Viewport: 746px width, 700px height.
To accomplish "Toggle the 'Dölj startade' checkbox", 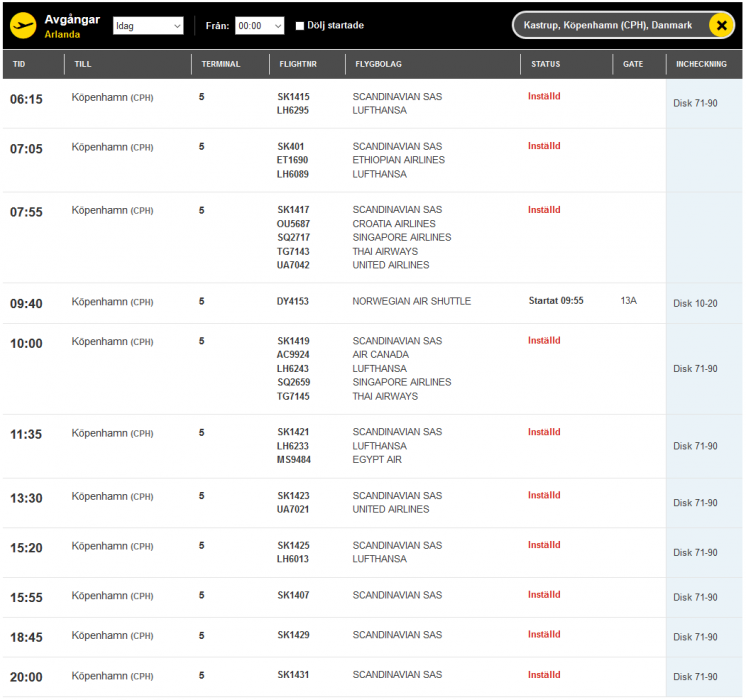I will 300,26.
